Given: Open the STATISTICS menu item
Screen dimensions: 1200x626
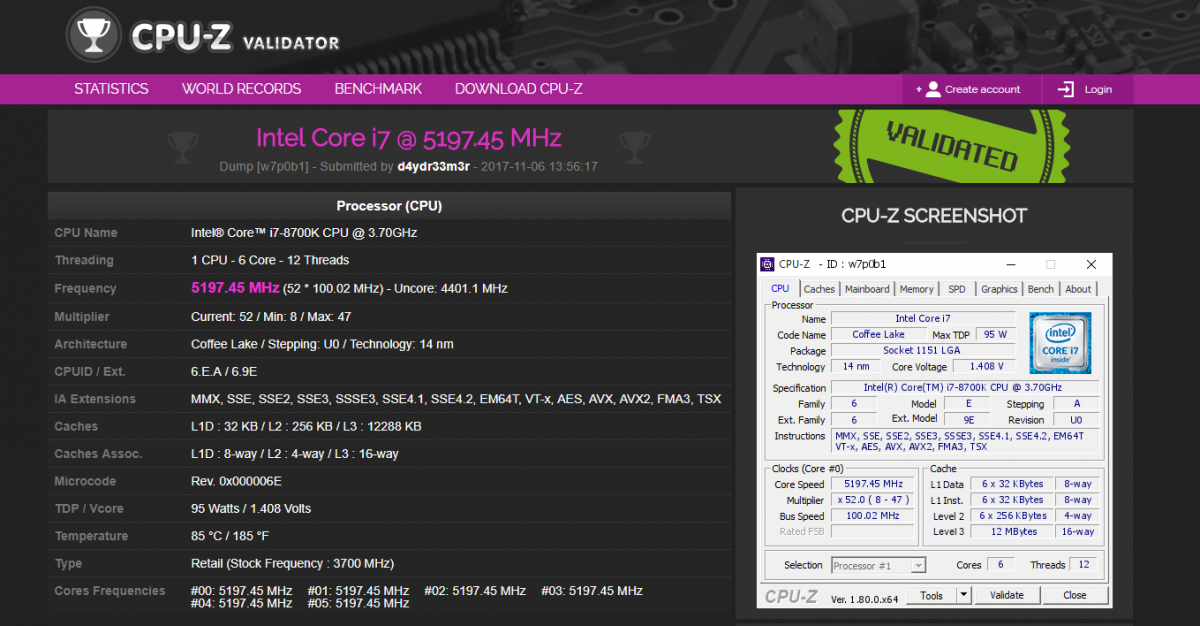Looking at the screenshot, I should point(111,89).
